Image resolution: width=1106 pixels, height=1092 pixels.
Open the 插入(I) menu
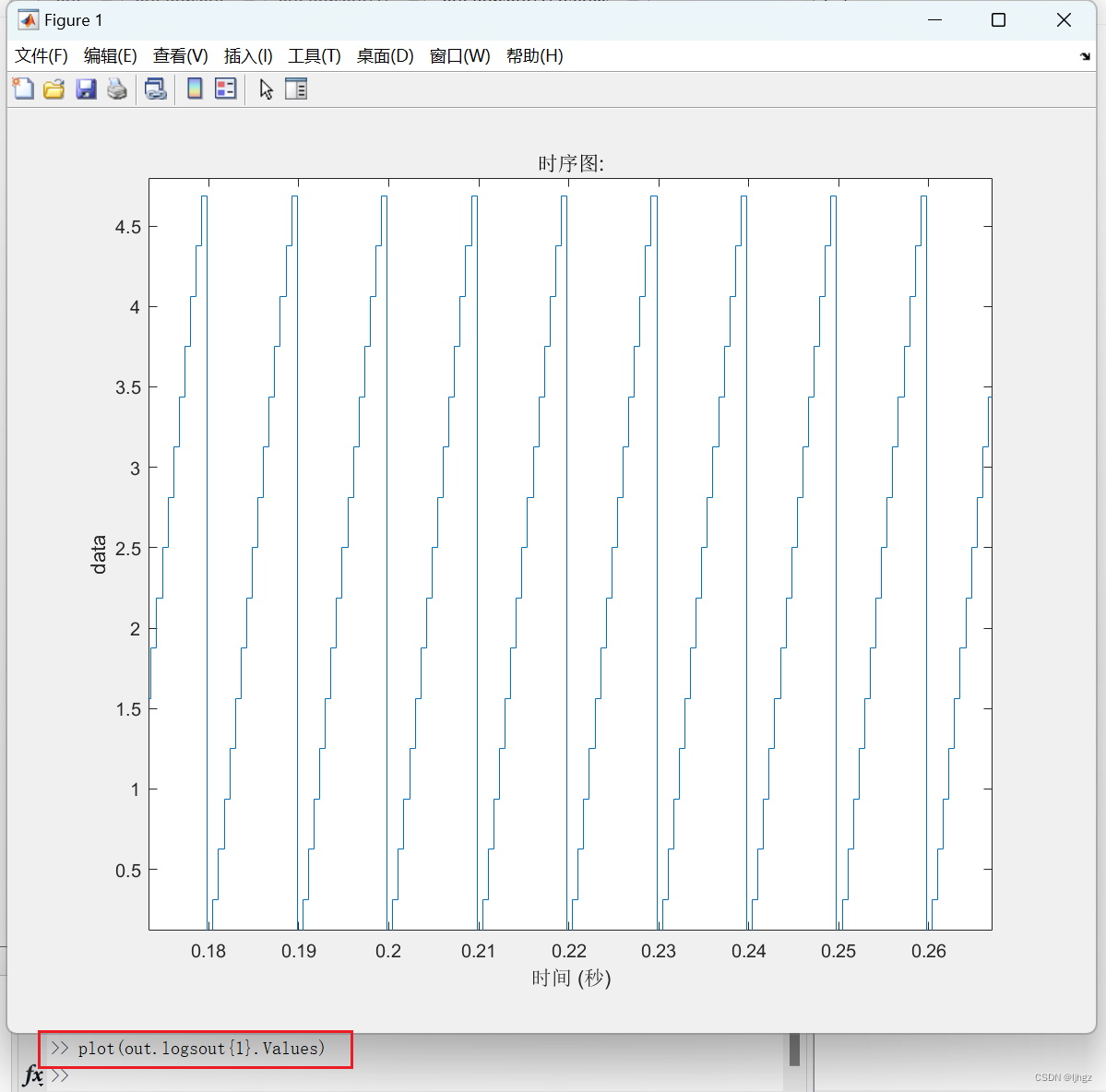coord(247,55)
